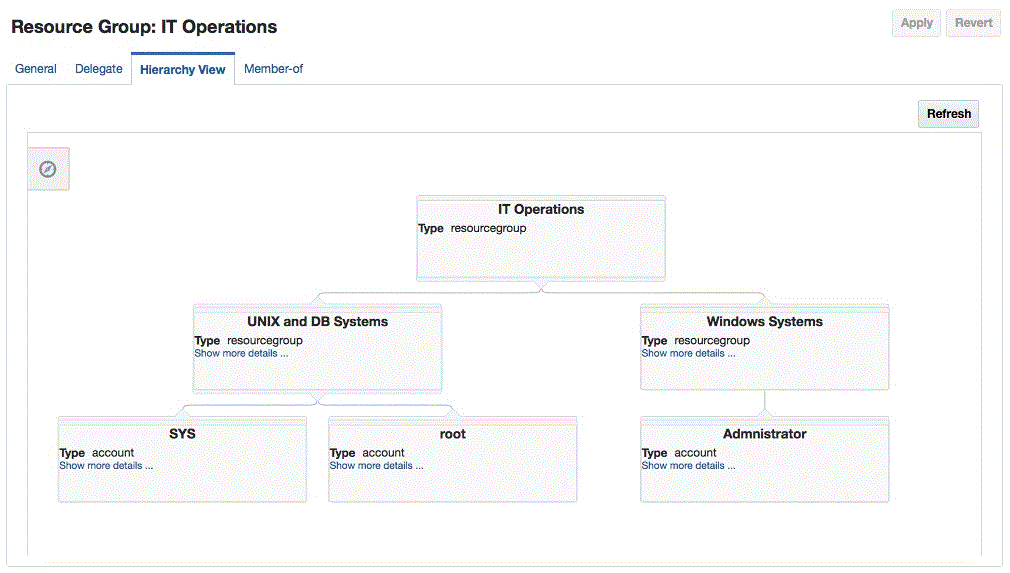Show more details for SYS account

pos(106,465)
